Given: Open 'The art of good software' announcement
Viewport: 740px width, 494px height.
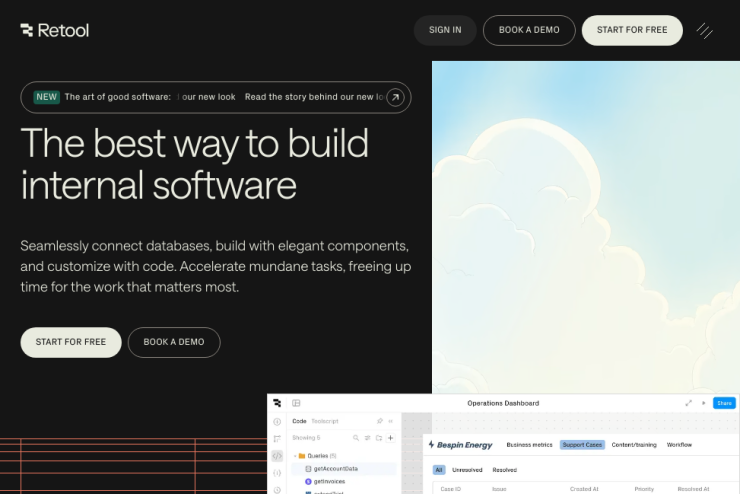Looking at the screenshot, I should (118, 97).
